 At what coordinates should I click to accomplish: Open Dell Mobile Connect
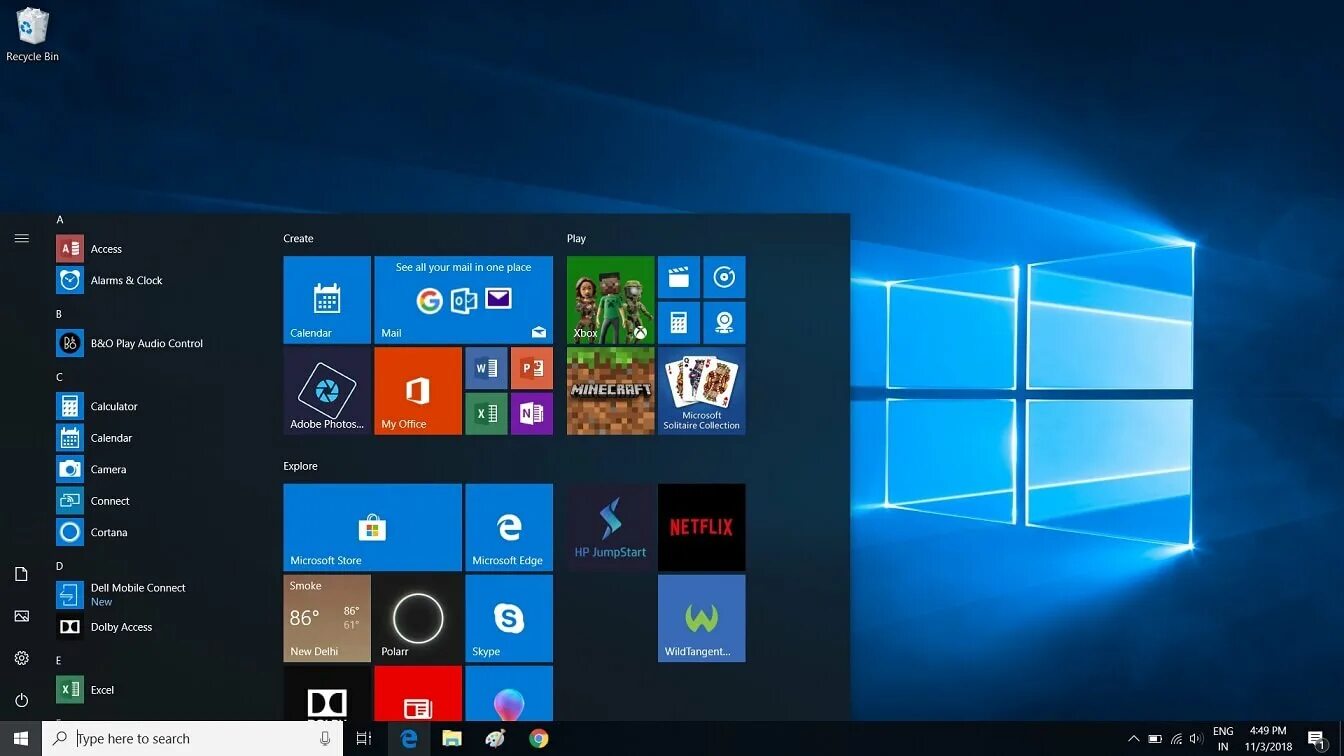point(150,595)
